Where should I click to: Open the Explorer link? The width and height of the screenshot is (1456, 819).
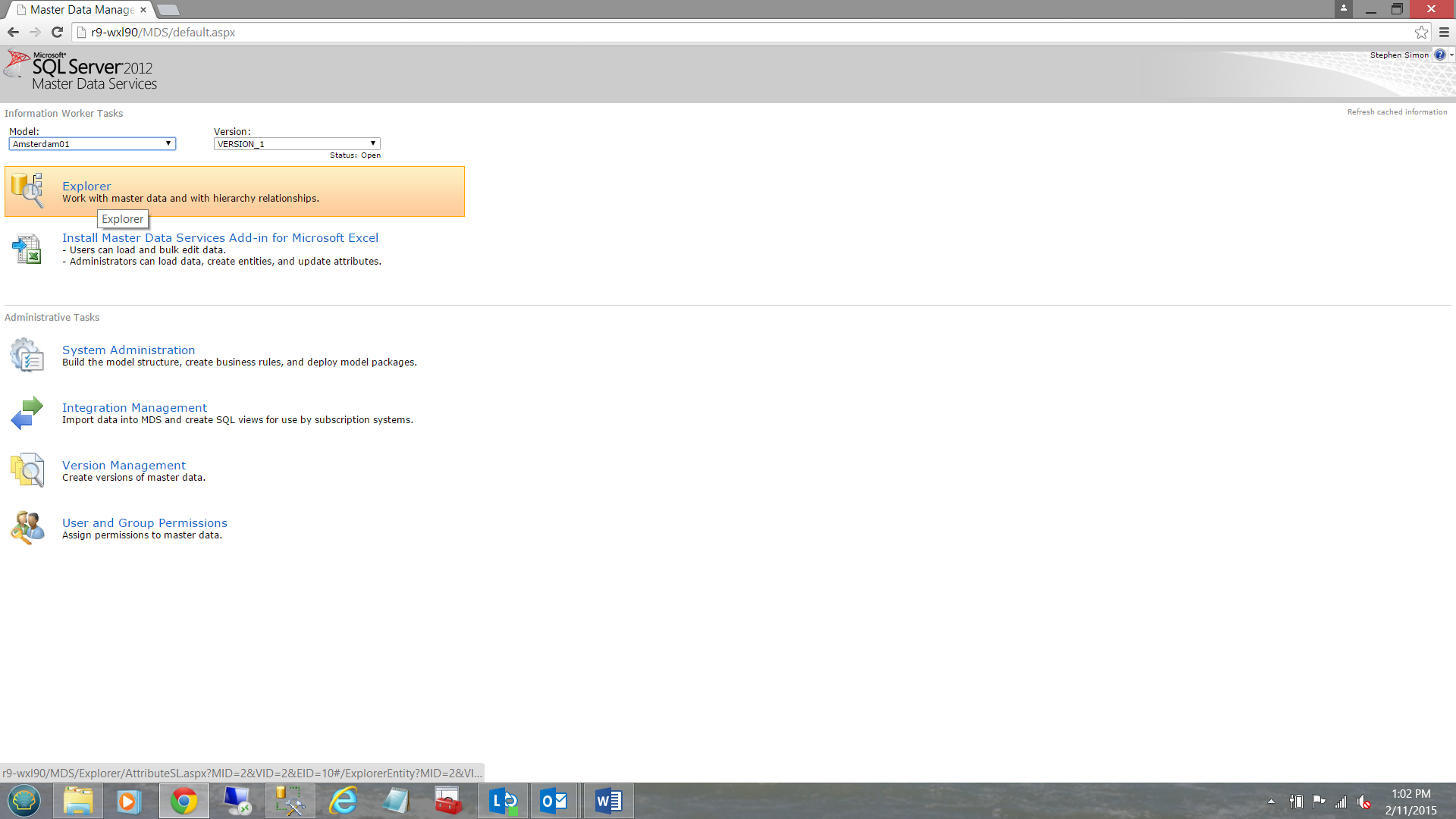86,186
